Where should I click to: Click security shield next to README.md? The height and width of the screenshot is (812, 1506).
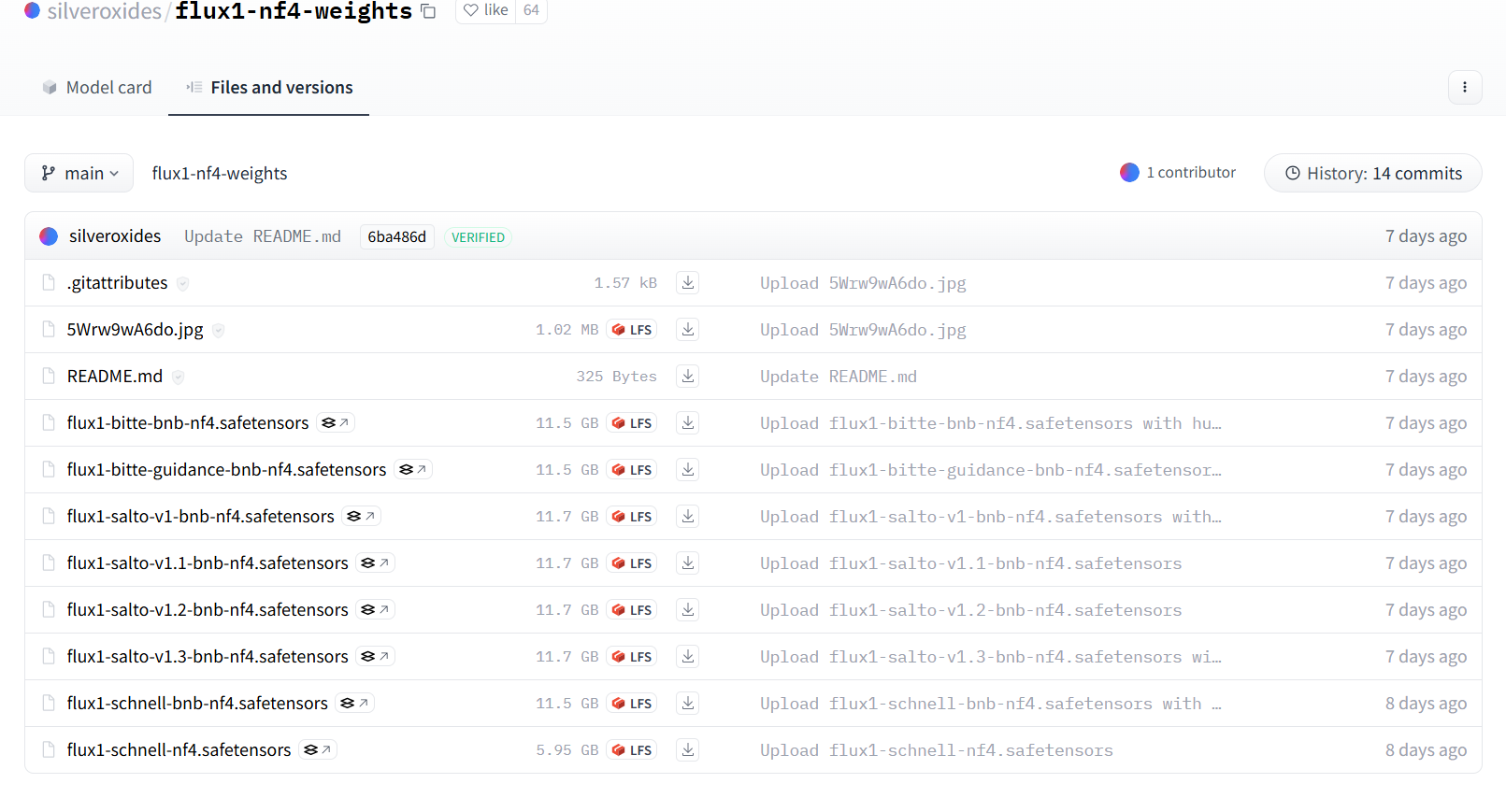tap(178, 378)
